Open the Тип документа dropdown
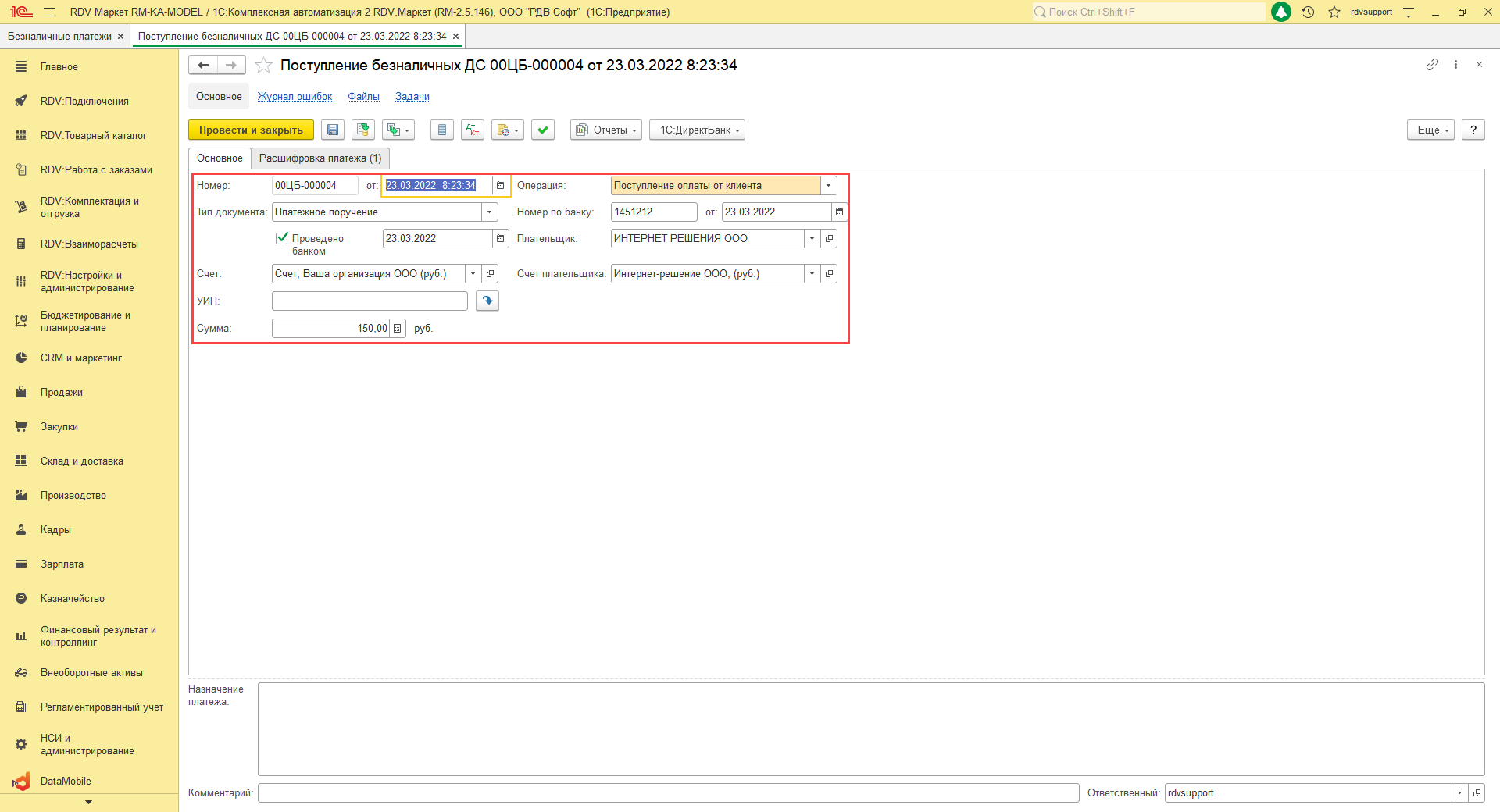Viewport: 1500px width, 812px height. coord(490,212)
